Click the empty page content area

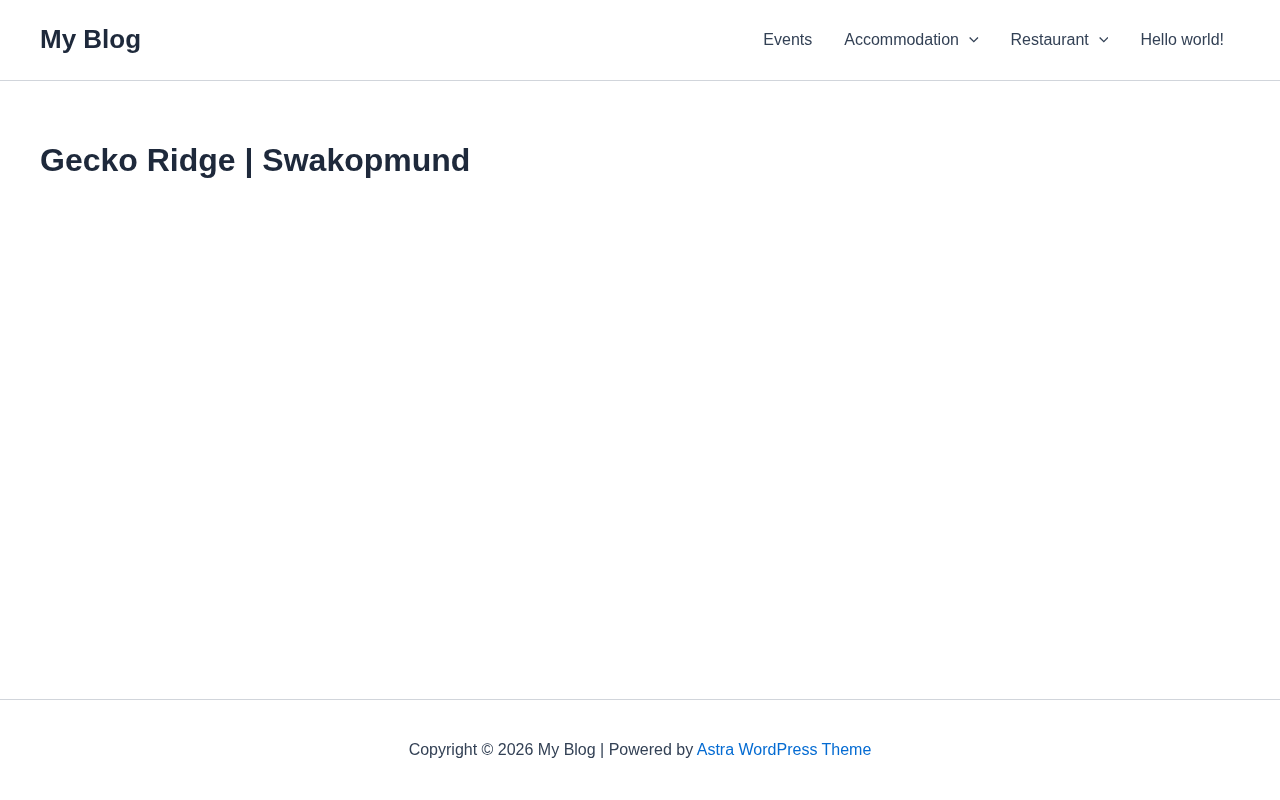[x=640, y=440]
